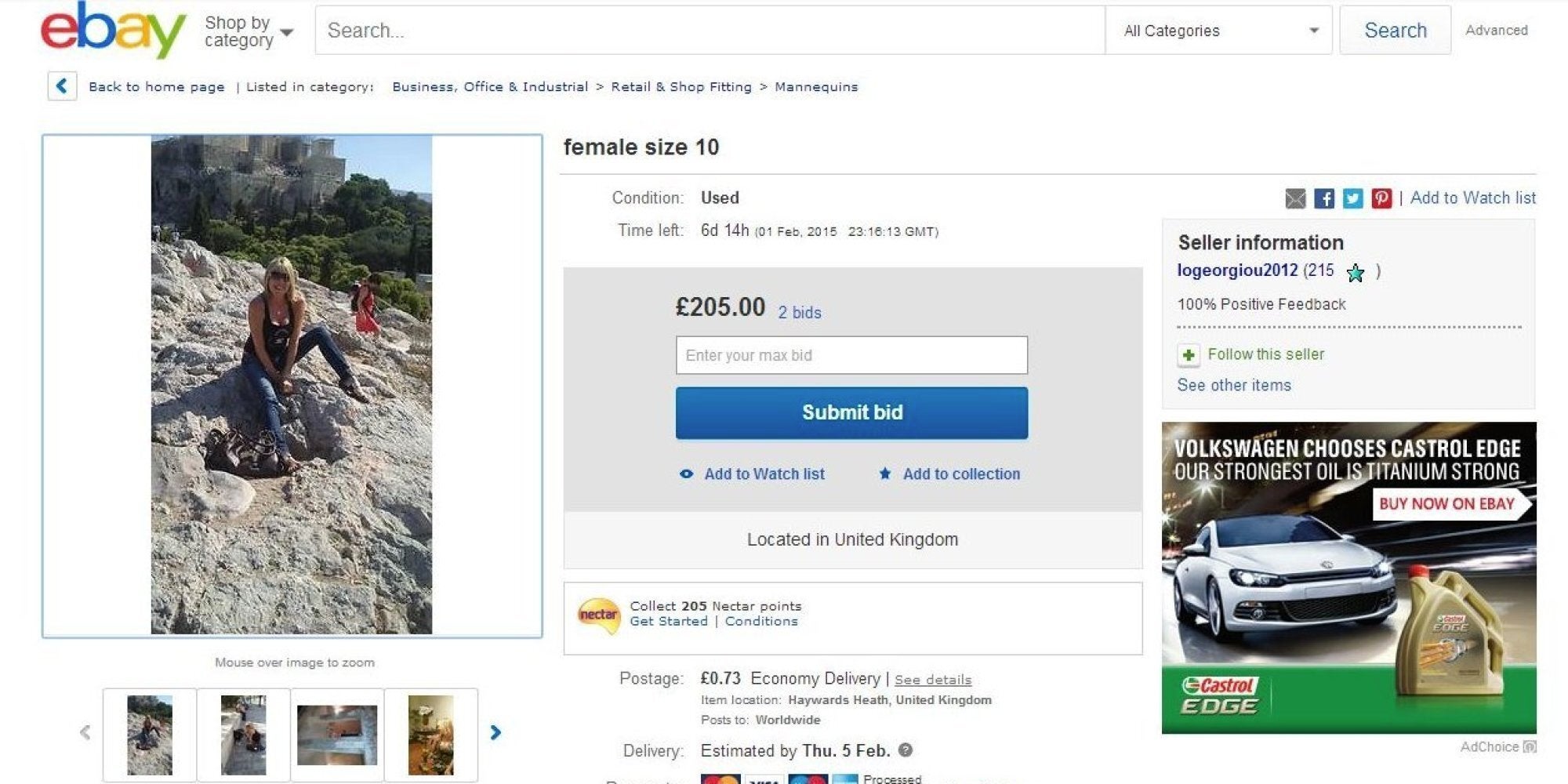1568x784 pixels.
Task: Open seller logeorgiou2012's profile
Action: click(1237, 270)
